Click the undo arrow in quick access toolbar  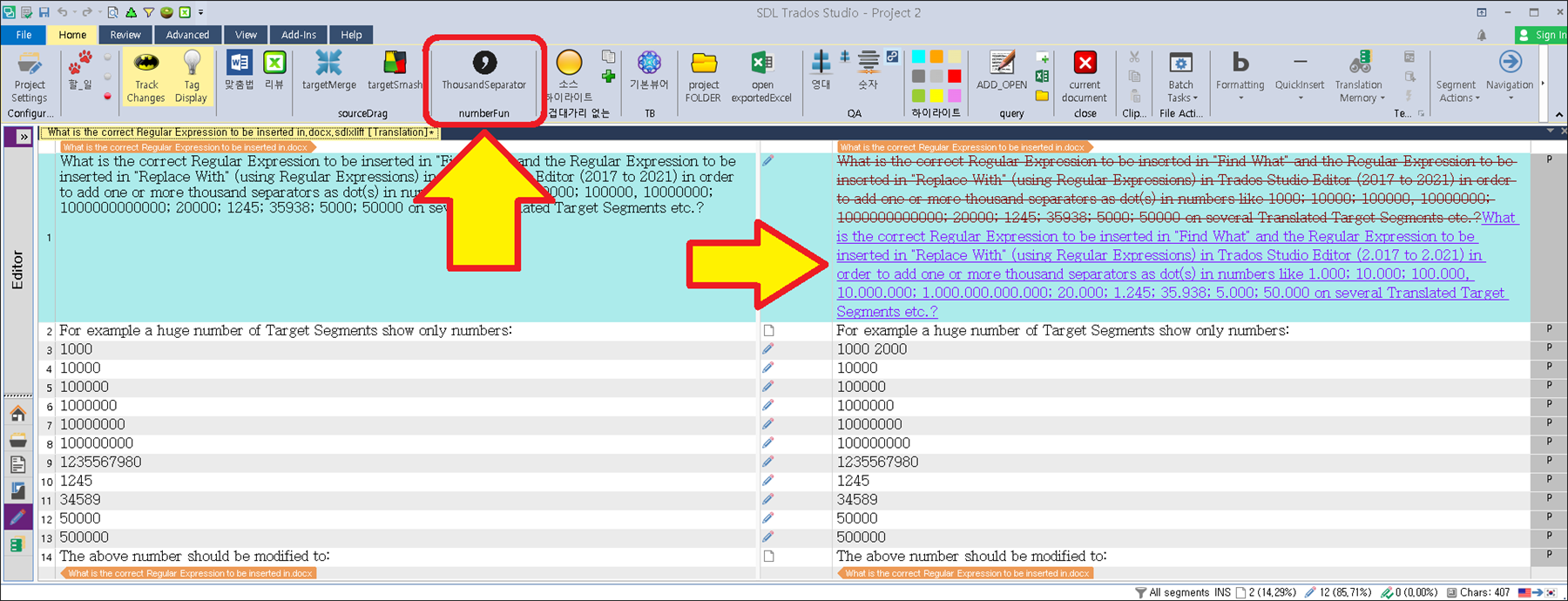[x=63, y=12]
